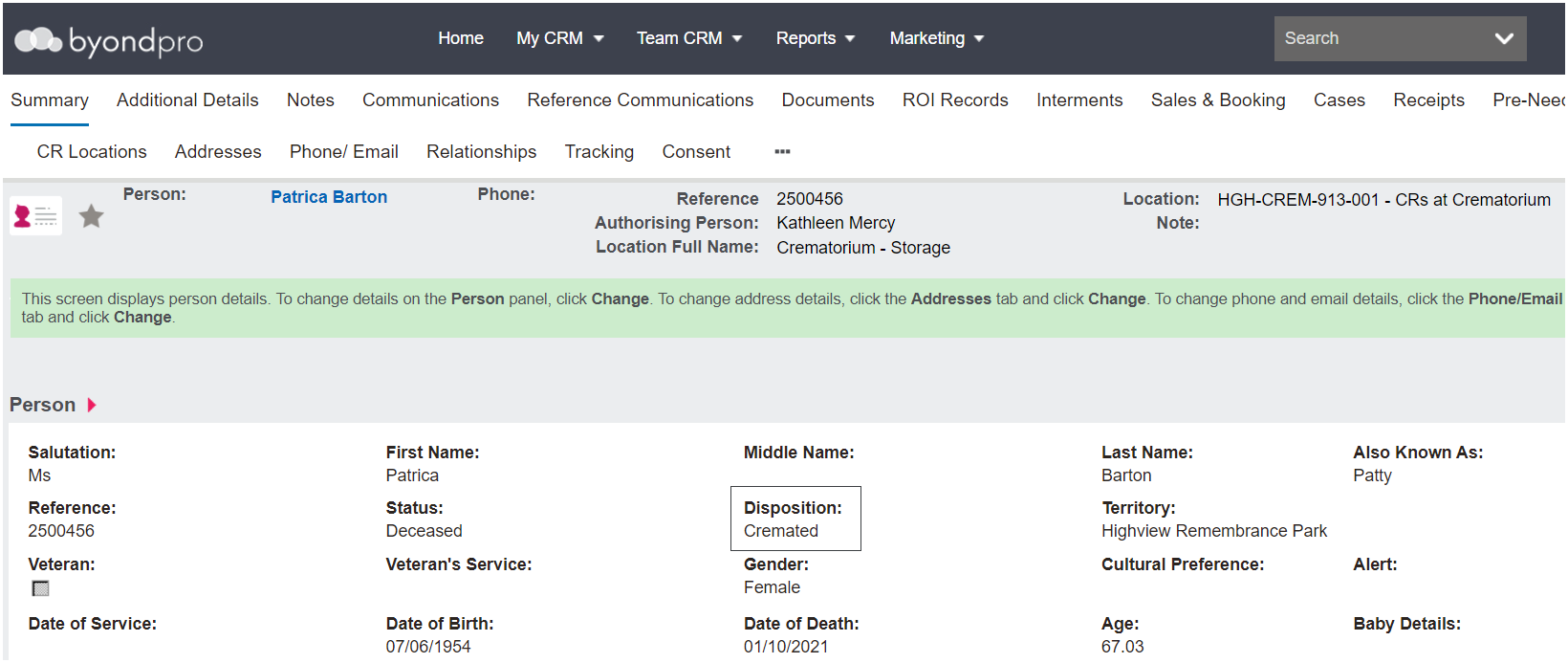
Task: Click authorising person Kathleen Mercy
Action: [x=836, y=223]
